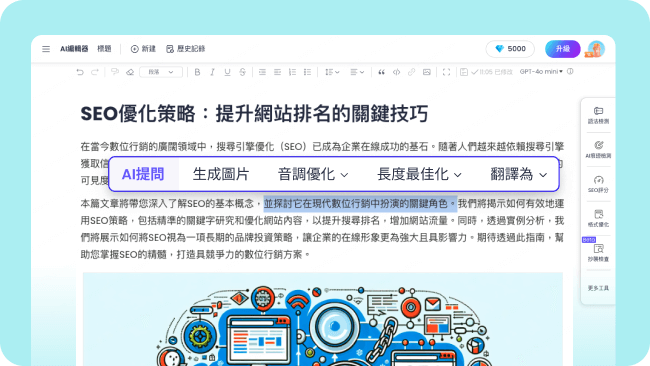Click the save icon
650x366 pixels.
tap(464, 72)
